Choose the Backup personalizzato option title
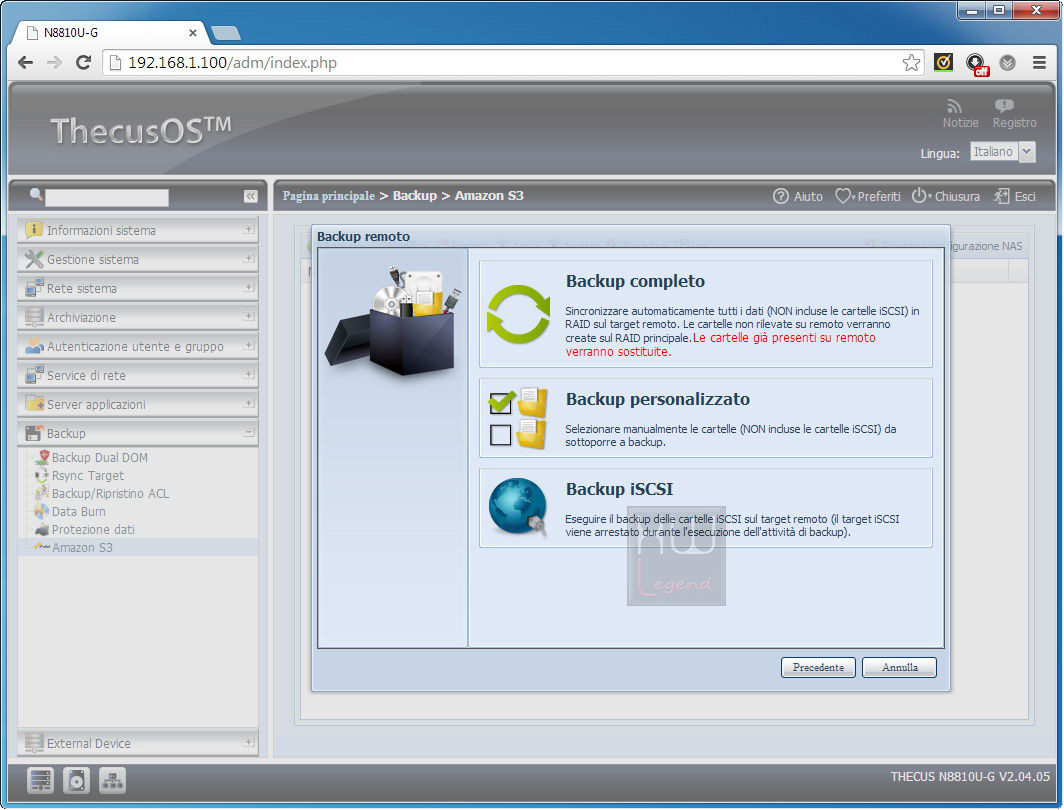The height and width of the screenshot is (810, 1064). pos(658,399)
